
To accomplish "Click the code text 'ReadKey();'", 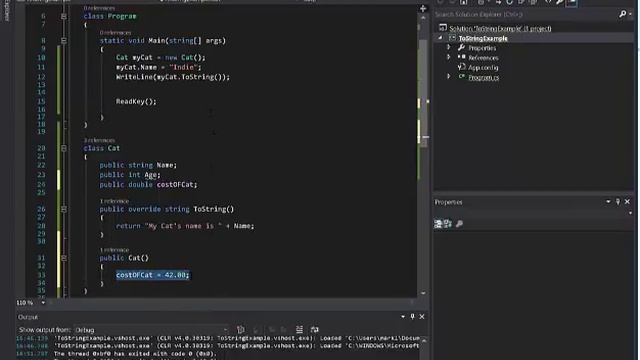I will (136, 102).
